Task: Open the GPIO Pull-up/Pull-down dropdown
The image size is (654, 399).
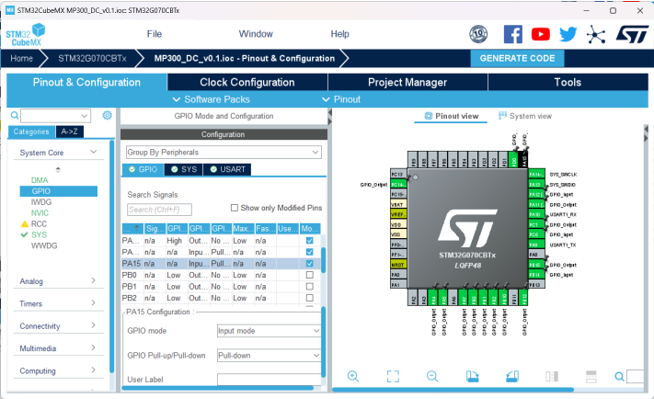Action: [x=269, y=355]
